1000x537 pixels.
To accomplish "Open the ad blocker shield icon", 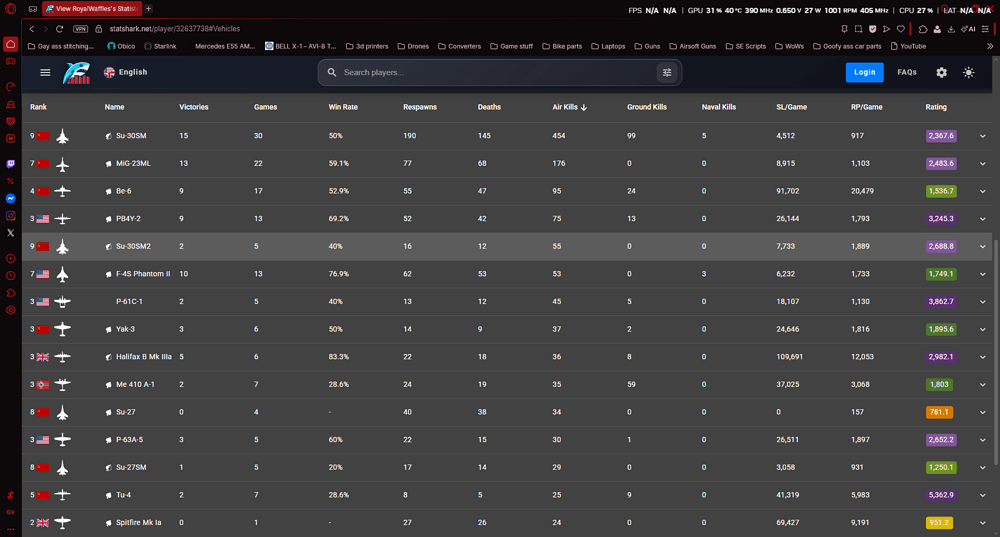I will [x=872, y=29].
